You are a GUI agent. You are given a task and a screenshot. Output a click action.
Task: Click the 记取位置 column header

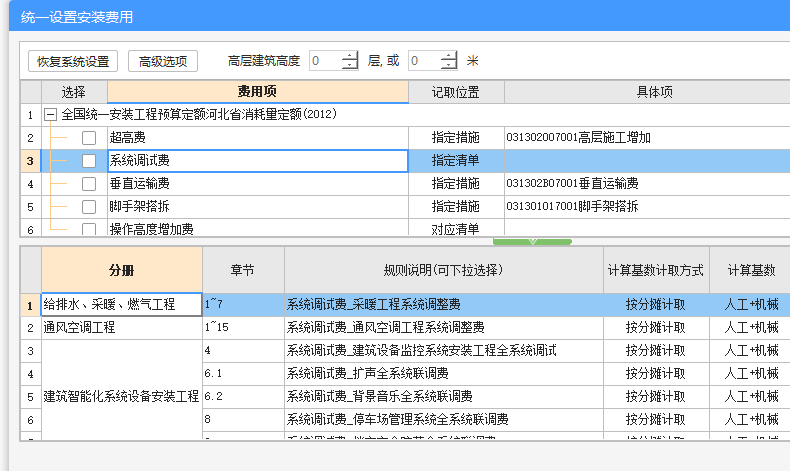coord(456,92)
